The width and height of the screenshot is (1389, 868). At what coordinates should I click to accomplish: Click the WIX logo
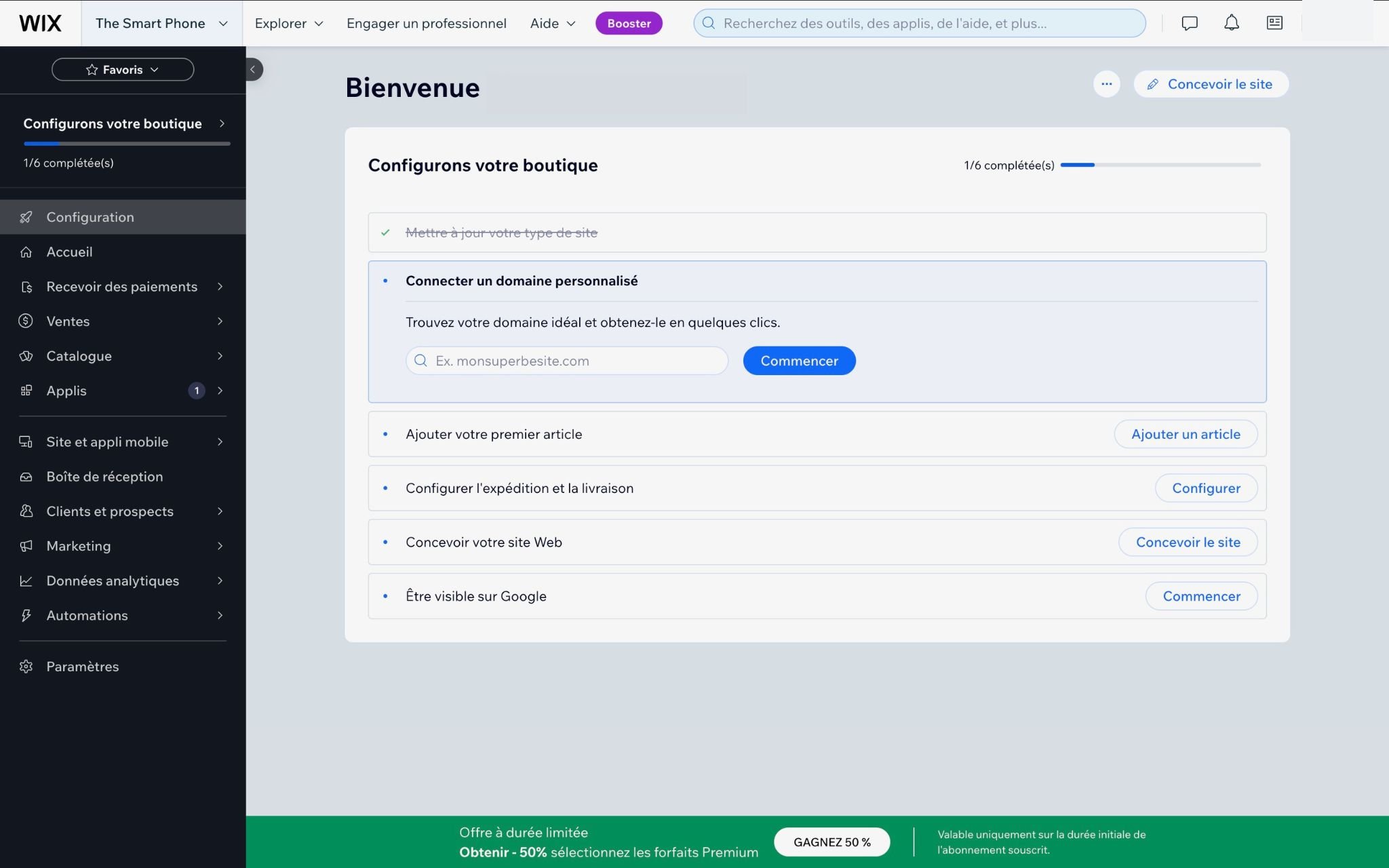point(40,23)
